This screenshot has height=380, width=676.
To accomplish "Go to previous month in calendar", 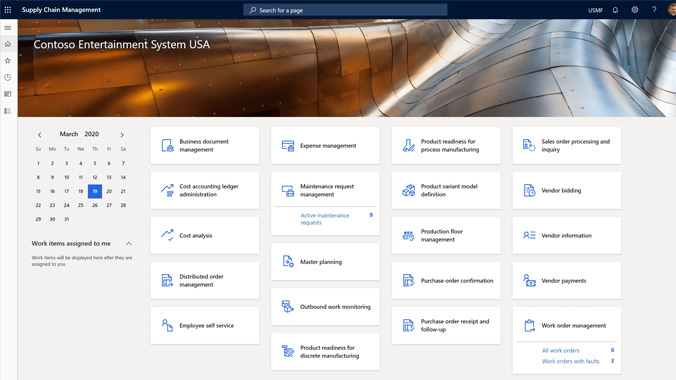I will (39, 135).
